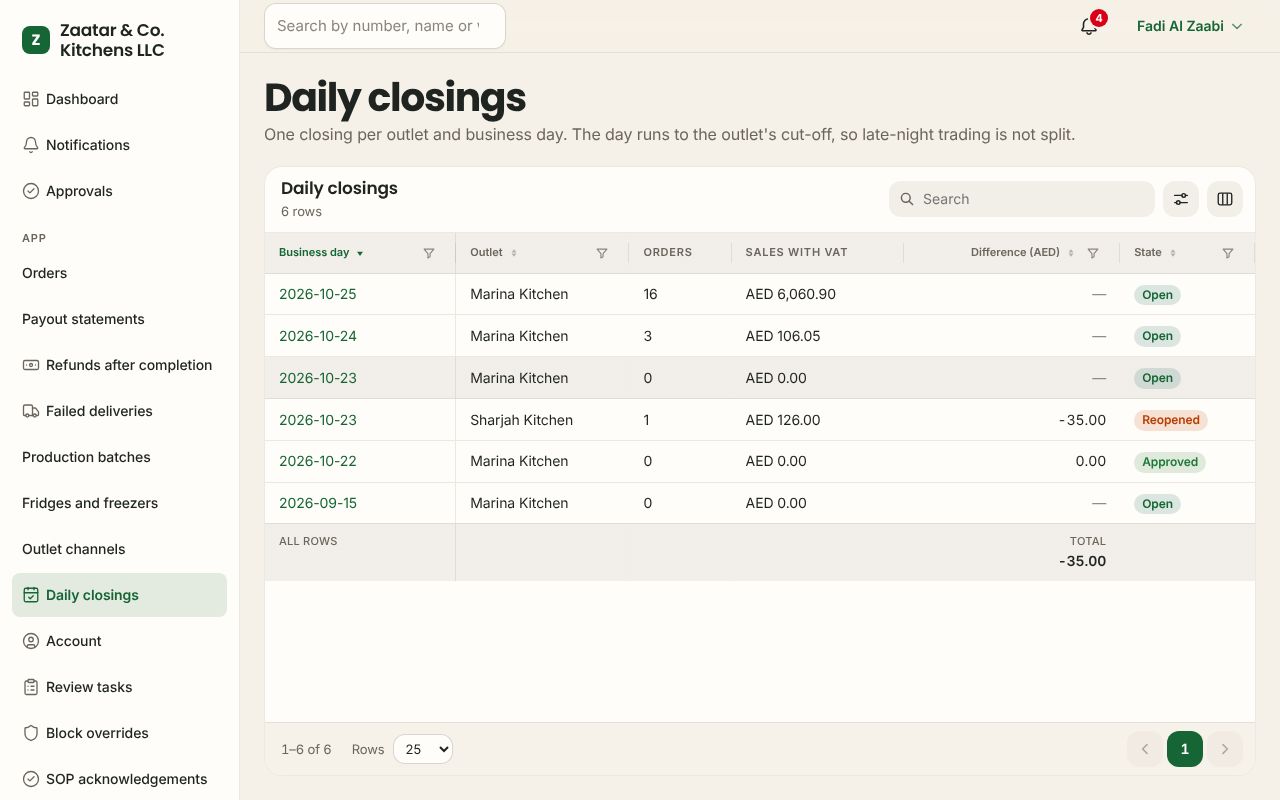Open Approvals in the sidebar
Screen dimensions: 1280x800
119,191
